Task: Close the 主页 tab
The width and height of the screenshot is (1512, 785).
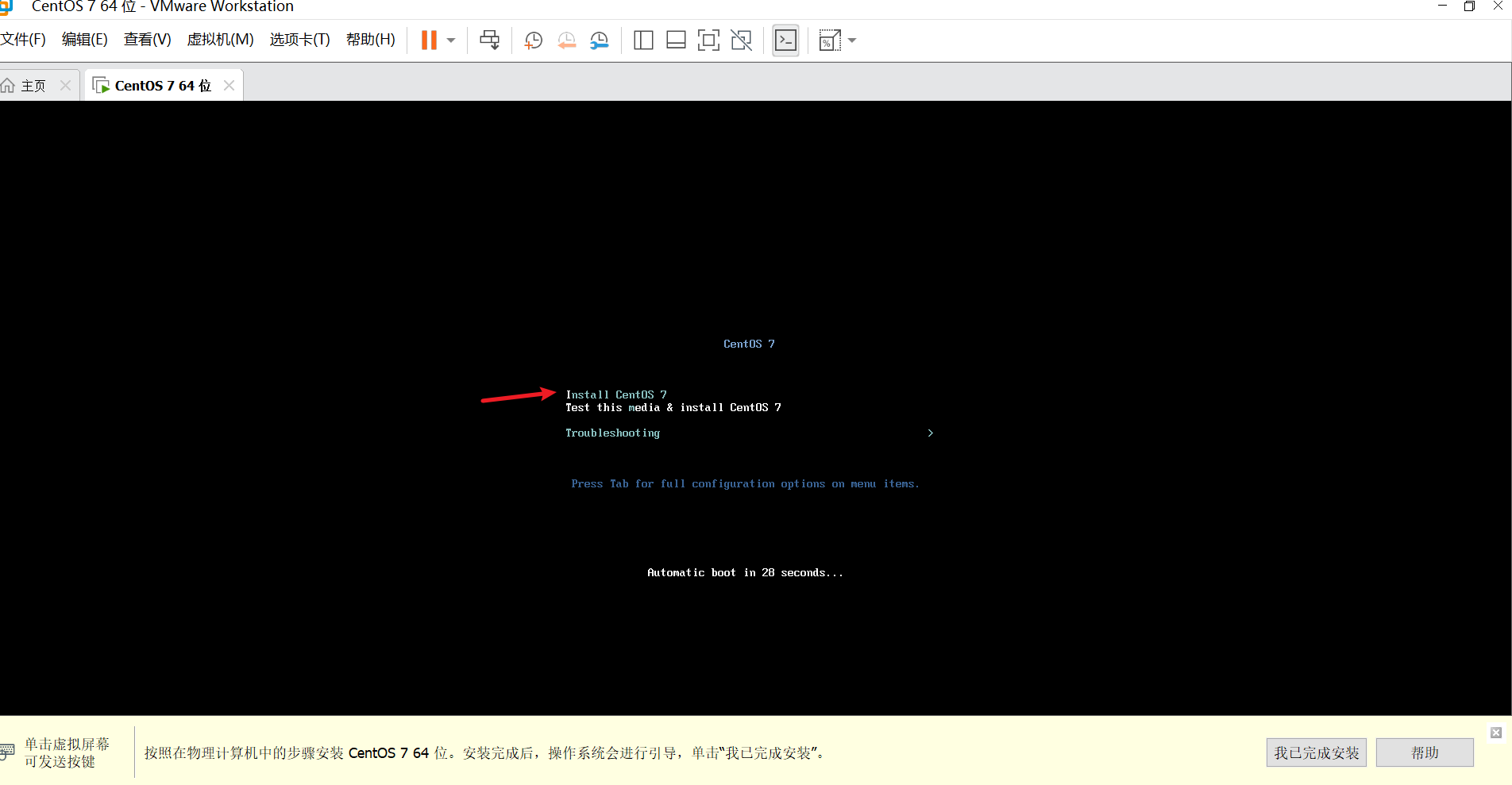Action: pyautogui.click(x=66, y=85)
